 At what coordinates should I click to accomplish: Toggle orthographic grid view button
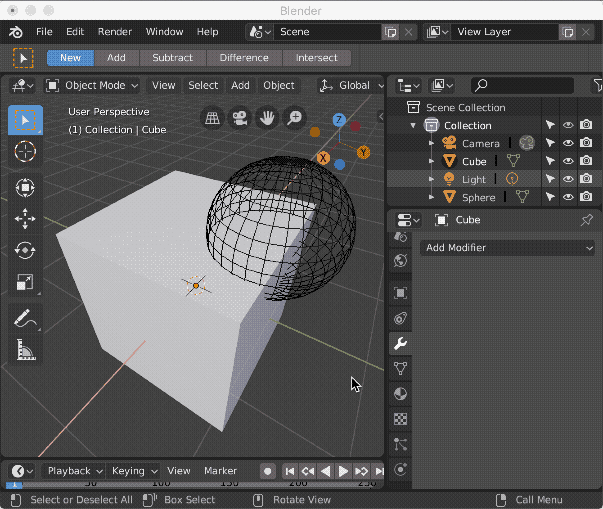(212, 118)
